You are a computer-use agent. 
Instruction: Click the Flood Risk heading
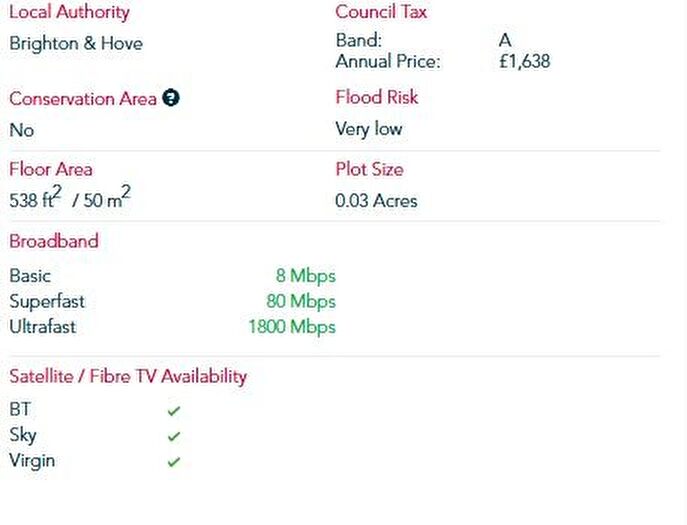pos(377,97)
